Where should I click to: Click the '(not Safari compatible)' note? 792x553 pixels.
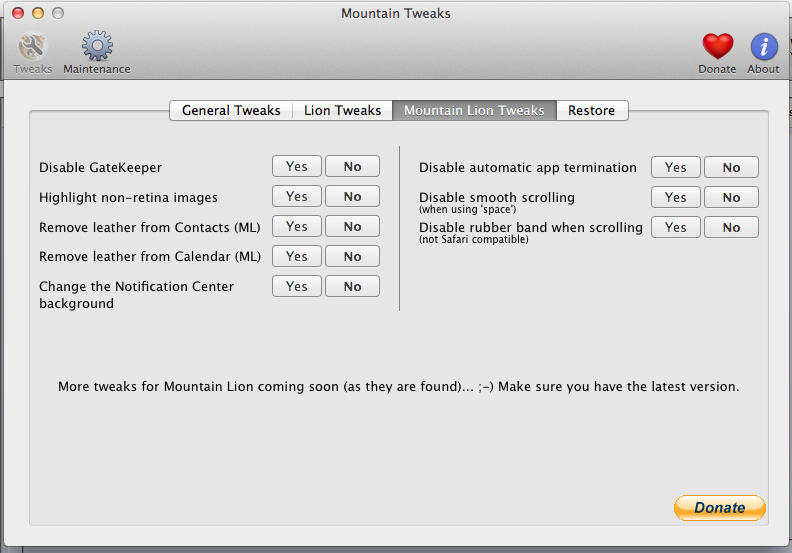474,239
